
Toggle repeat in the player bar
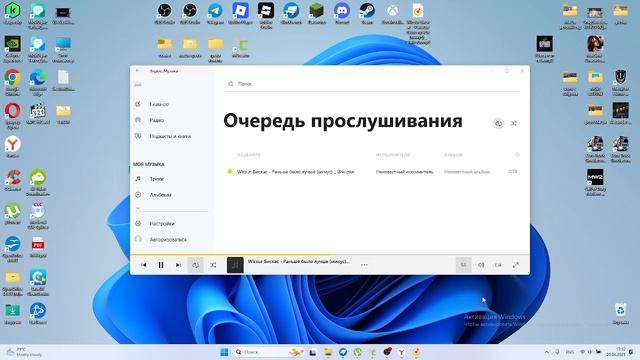pos(196,265)
